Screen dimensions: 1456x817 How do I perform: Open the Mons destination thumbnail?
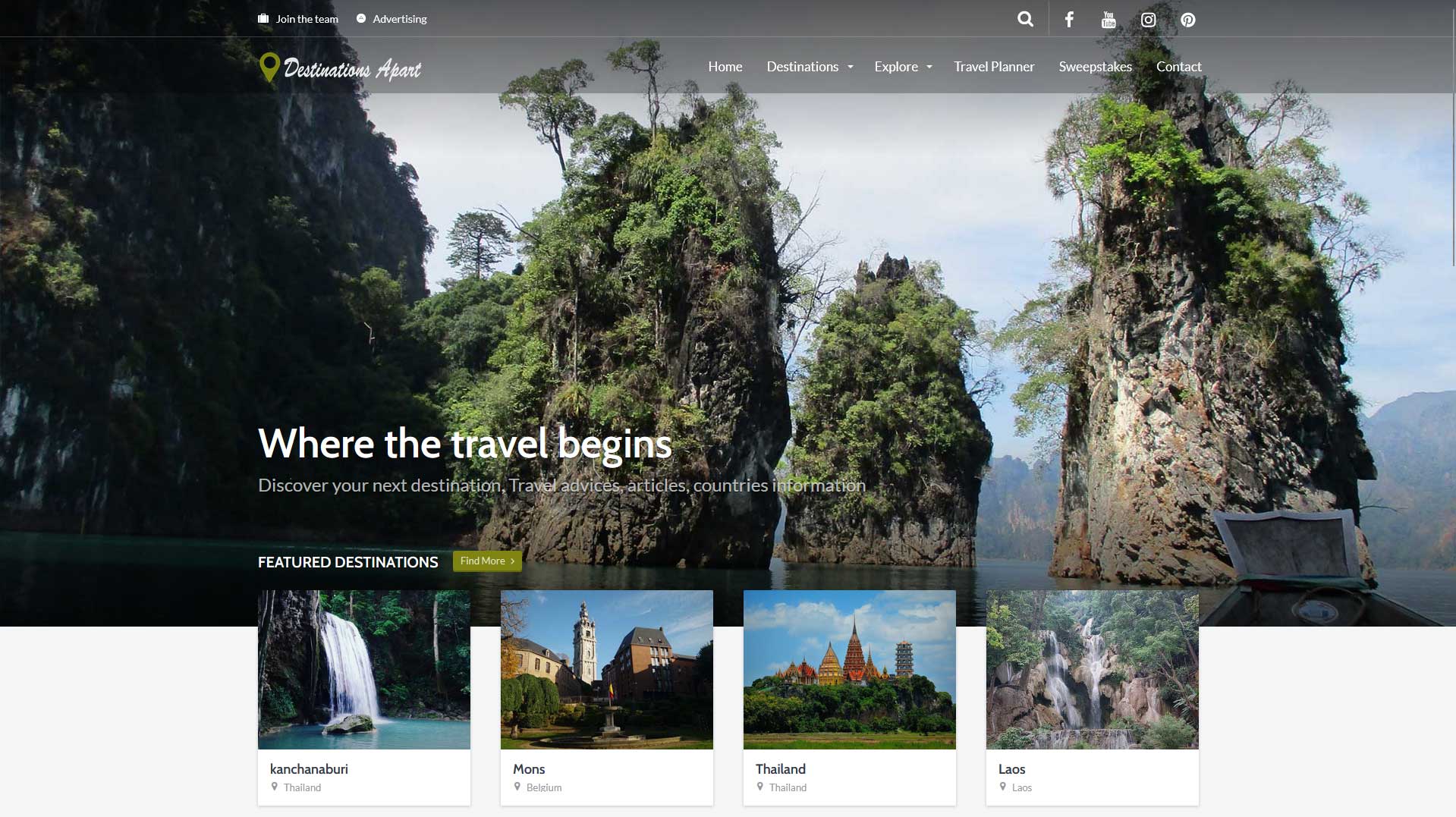pos(606,670)
